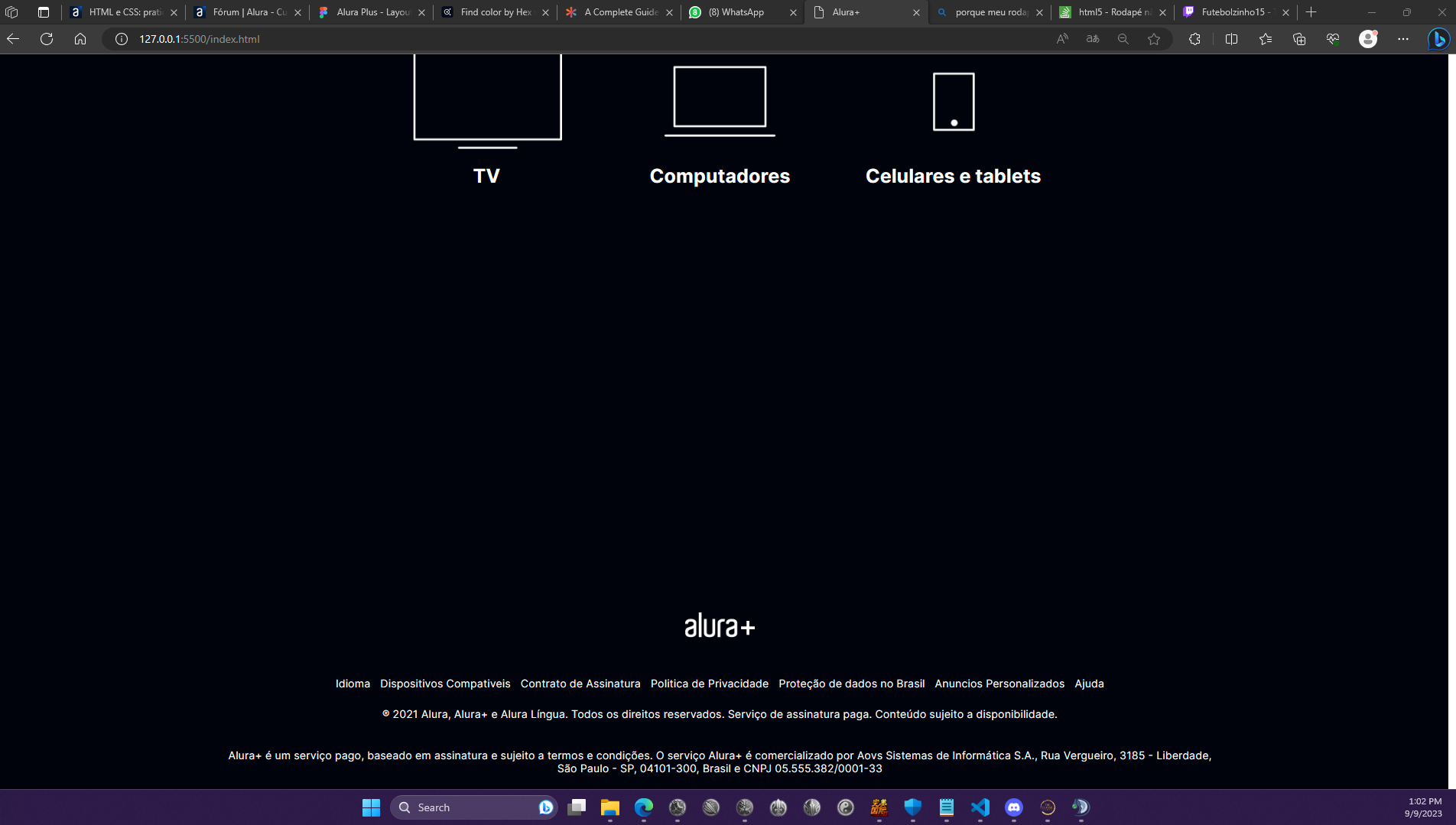This screenshot has width=1456, height=825.
Task: Open the browser home page
Action: (80, 39)
